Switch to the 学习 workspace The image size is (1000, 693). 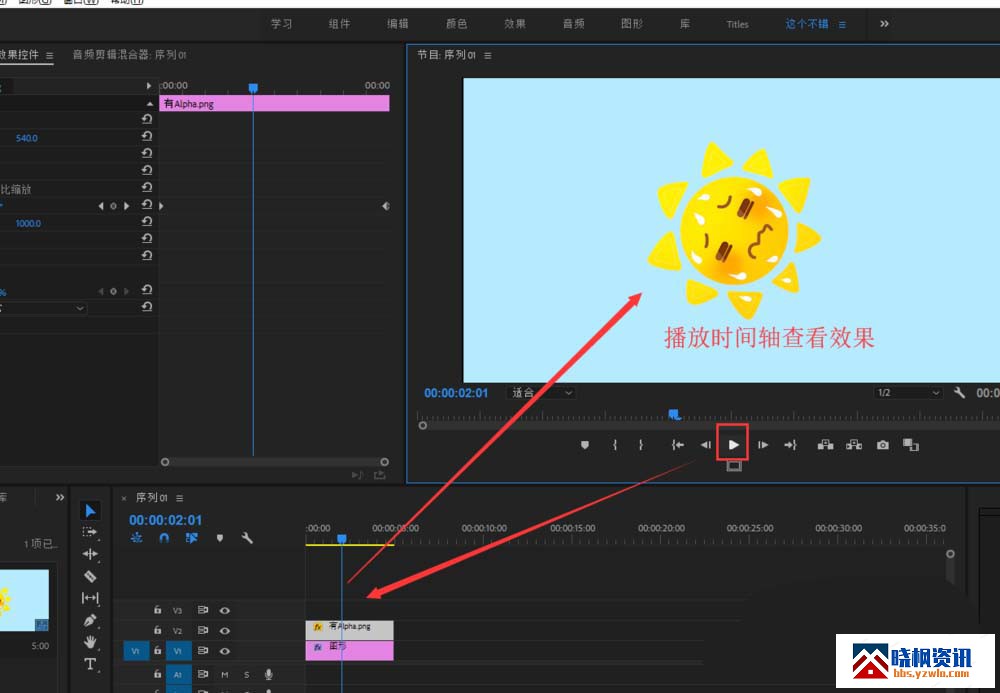tap(281, 24)
